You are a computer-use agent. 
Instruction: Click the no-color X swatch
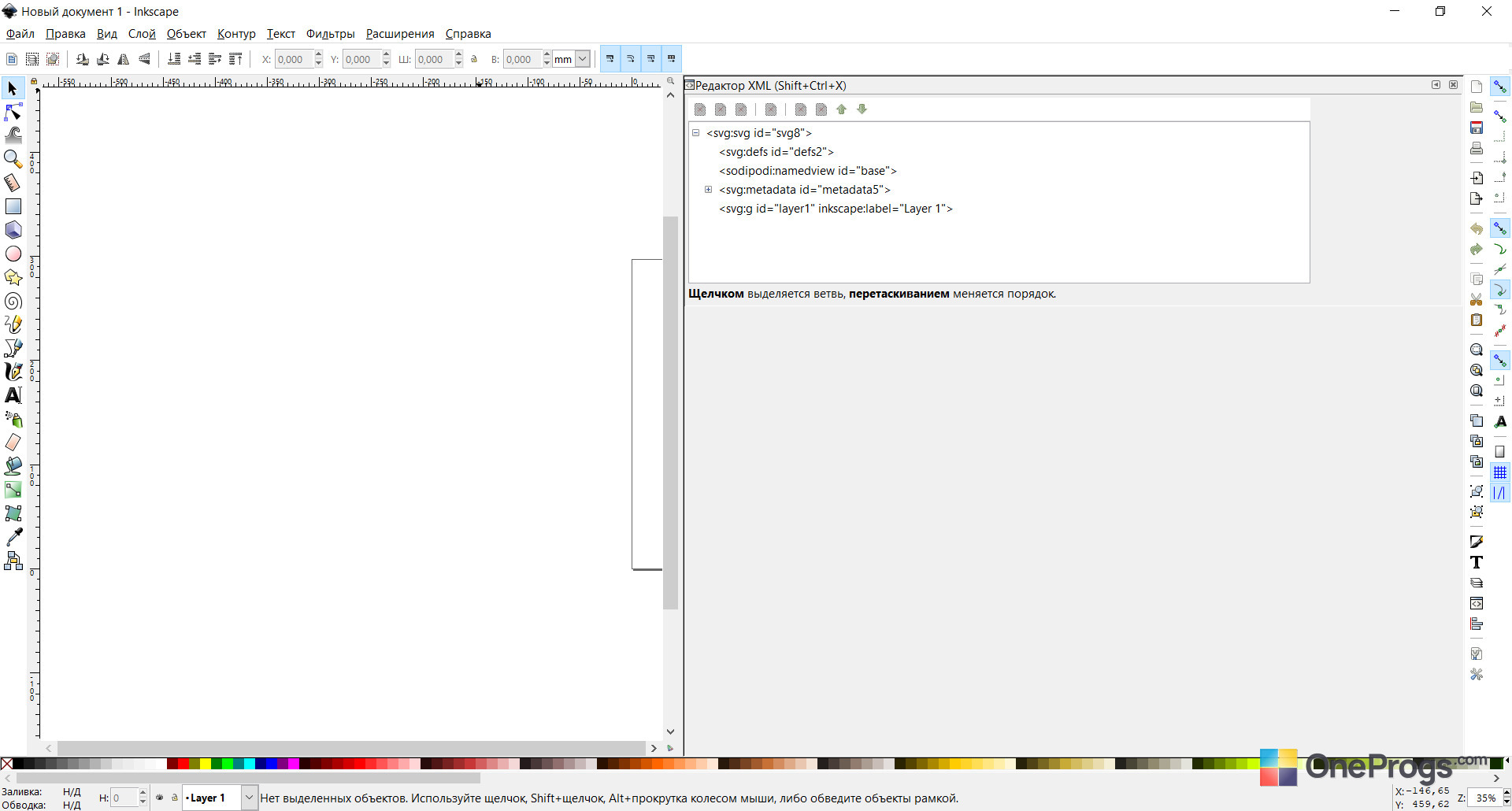(x=6, y=764)
